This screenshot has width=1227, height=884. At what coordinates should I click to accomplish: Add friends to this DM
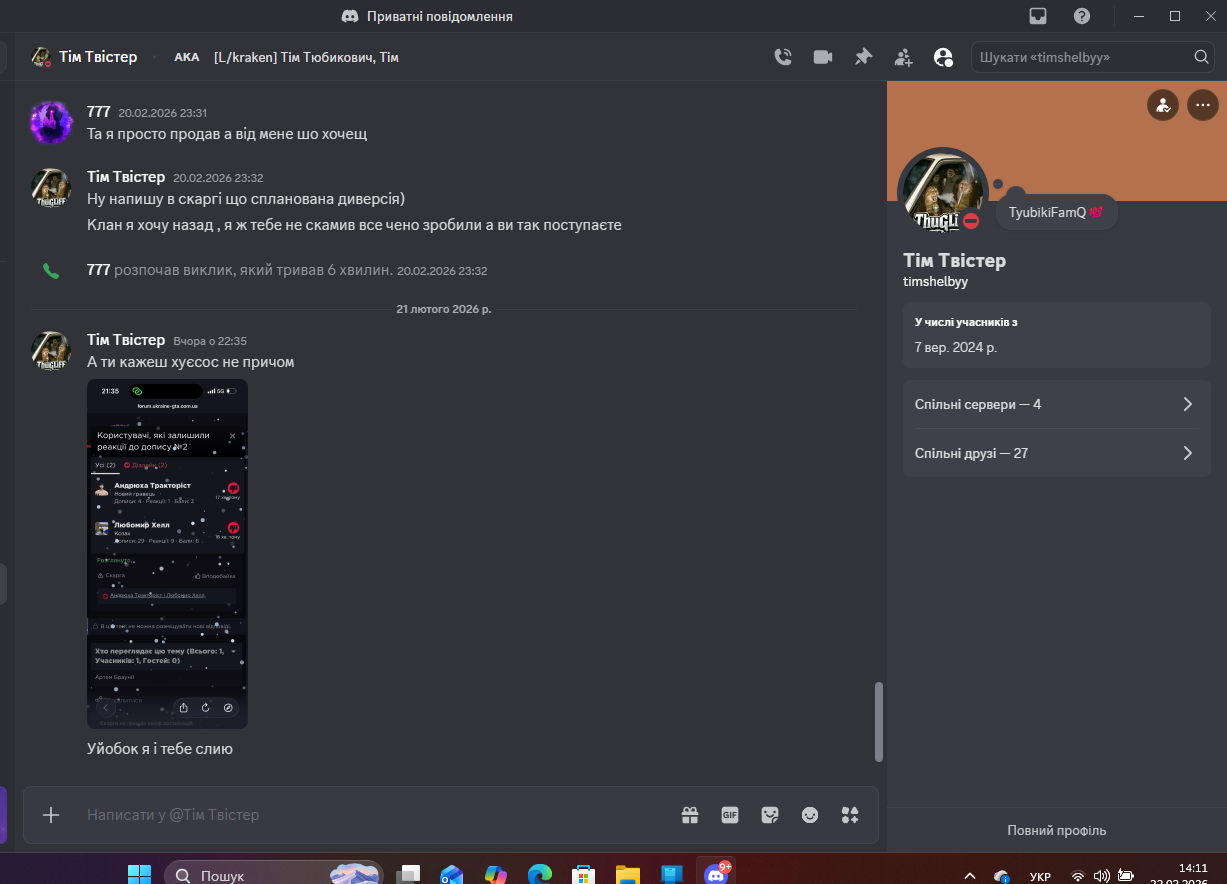pyautogui.click(x=903, y=57)
